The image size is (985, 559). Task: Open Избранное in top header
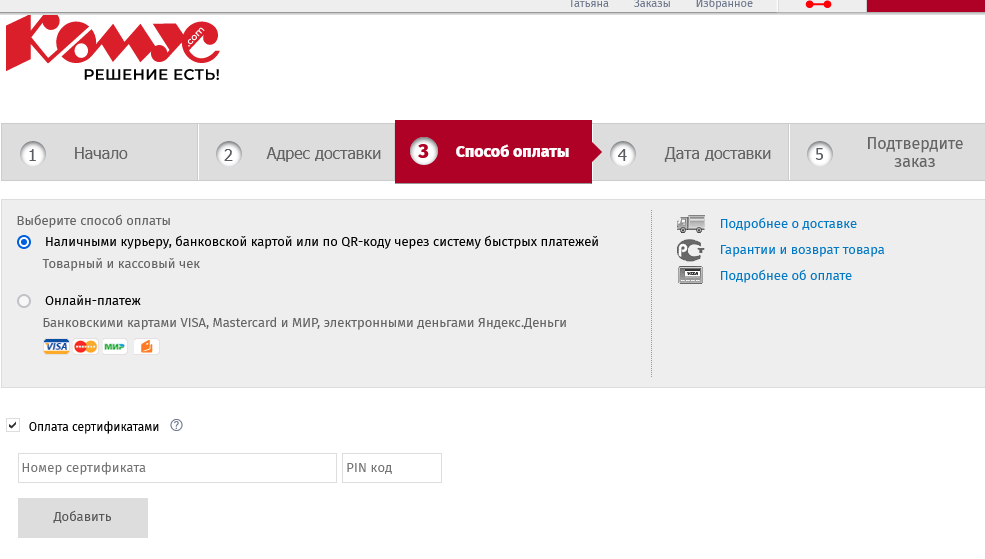coord(724,4)
